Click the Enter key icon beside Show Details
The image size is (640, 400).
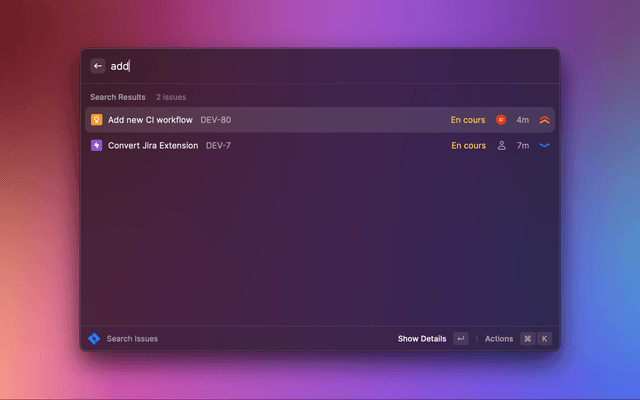[x=461, y=338]
